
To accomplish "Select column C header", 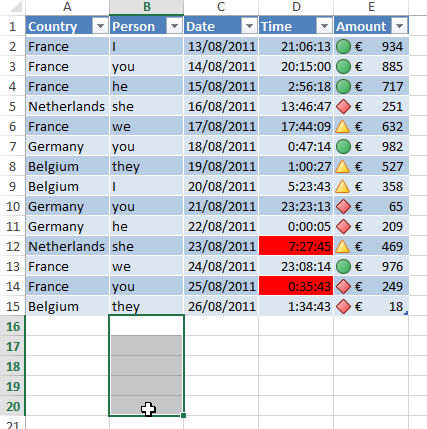I will (221, 7).
